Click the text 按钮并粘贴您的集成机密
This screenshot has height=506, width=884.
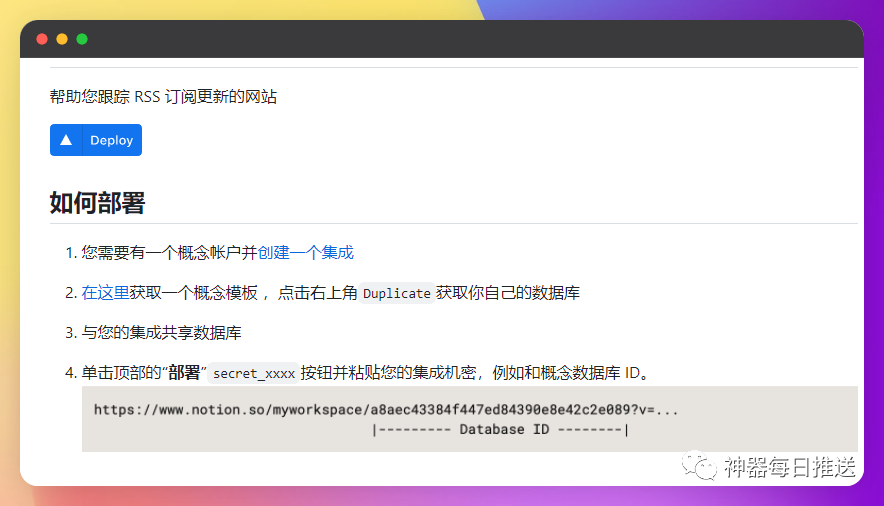[x=388, y=372]
